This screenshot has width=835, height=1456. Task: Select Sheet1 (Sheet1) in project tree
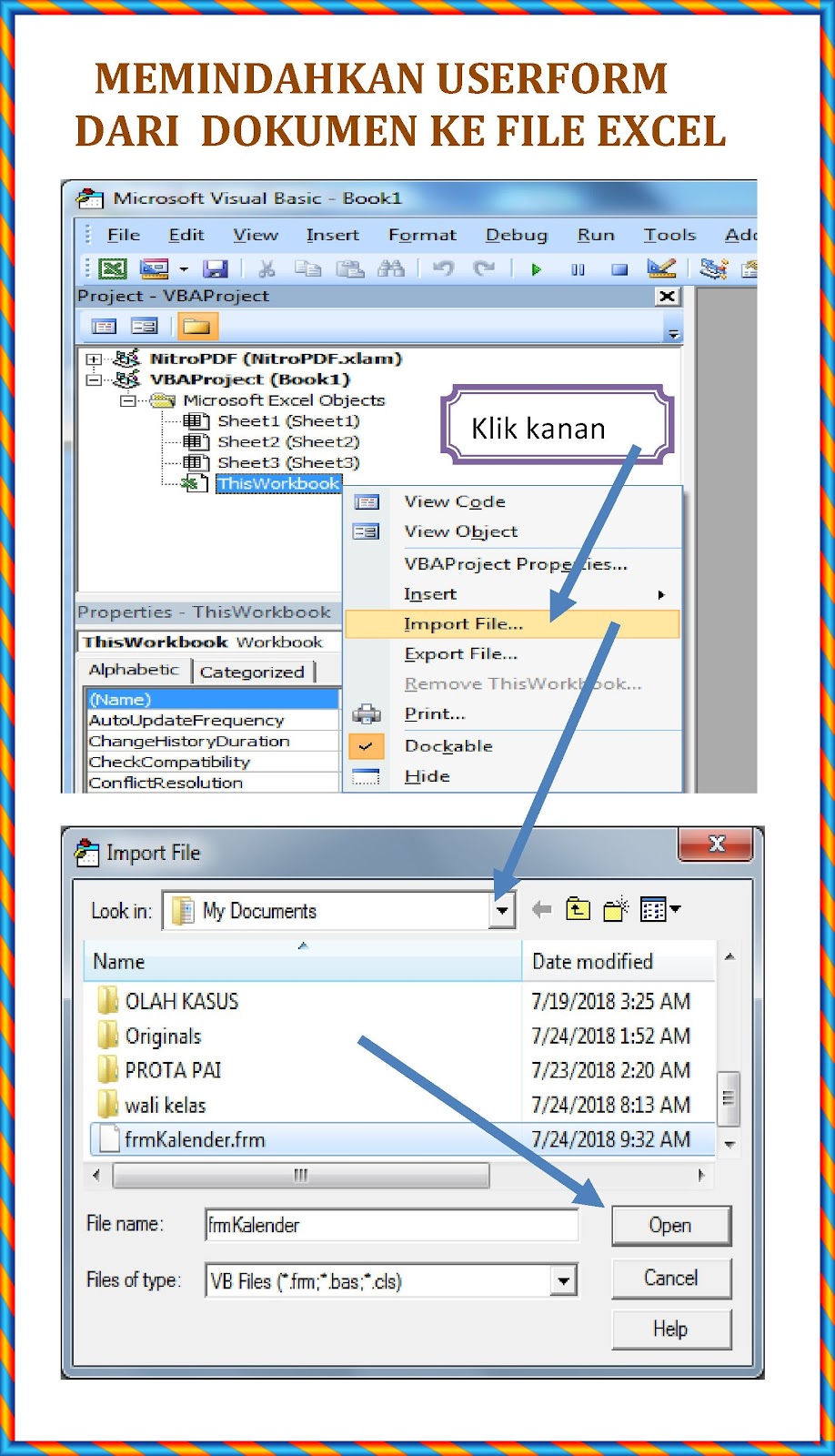[x=288, y=421]
